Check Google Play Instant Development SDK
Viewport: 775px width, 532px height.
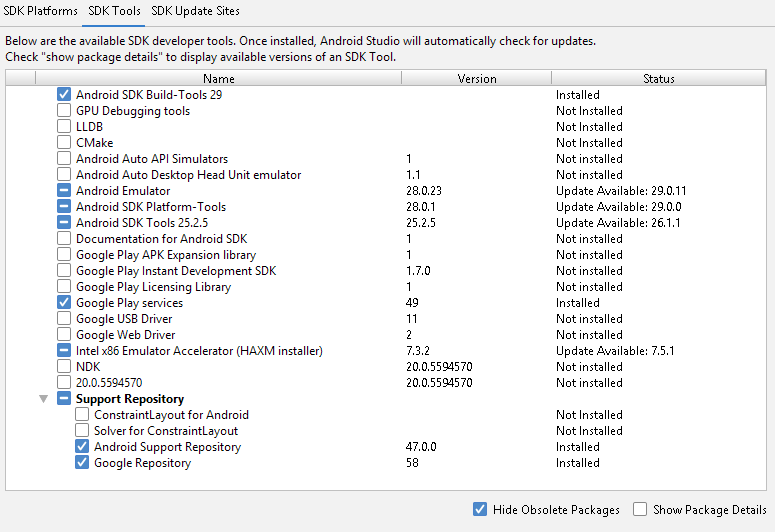pos(64,270)
